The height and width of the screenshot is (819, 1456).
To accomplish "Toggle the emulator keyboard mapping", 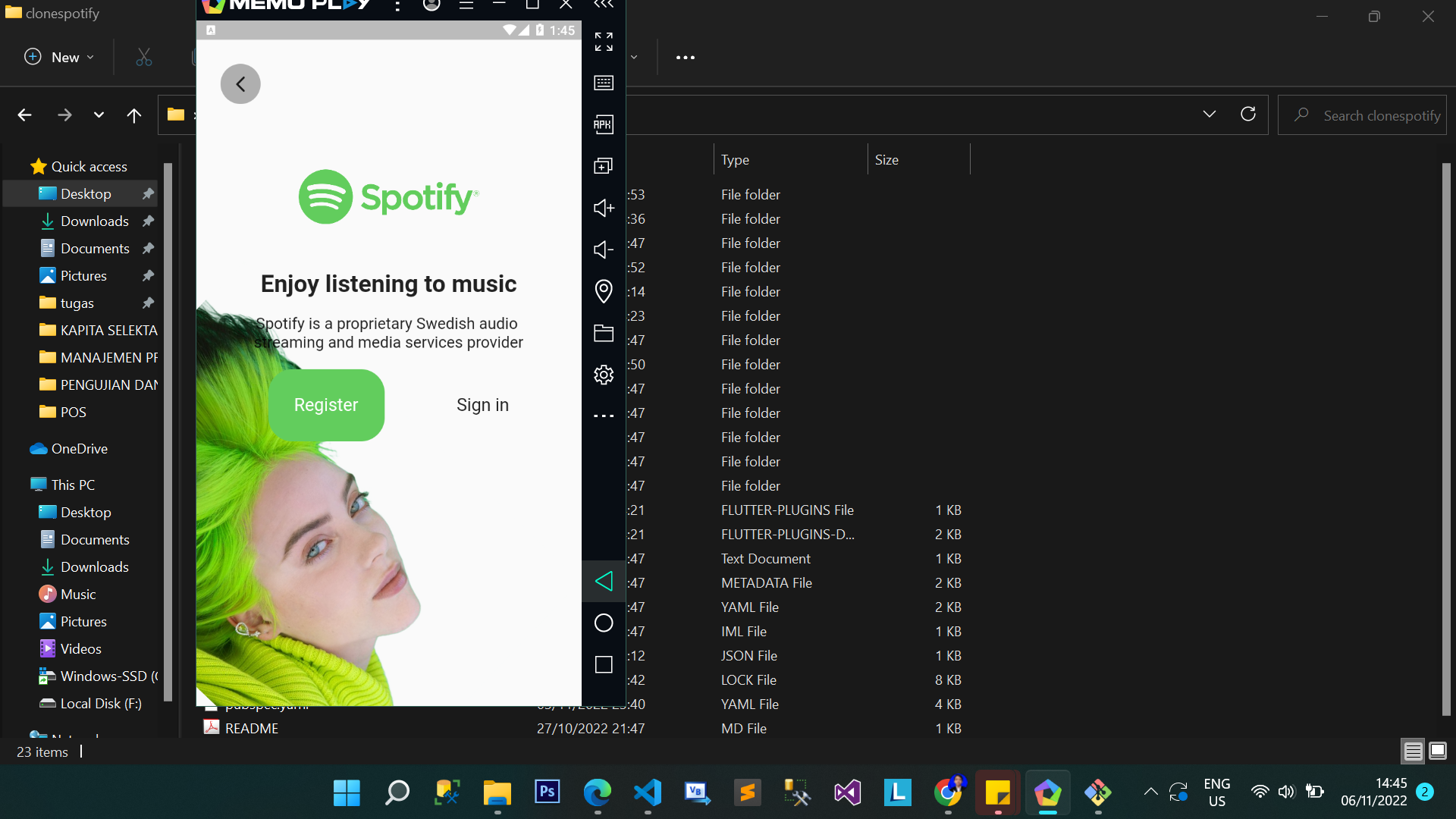I will tap(604, 83).
